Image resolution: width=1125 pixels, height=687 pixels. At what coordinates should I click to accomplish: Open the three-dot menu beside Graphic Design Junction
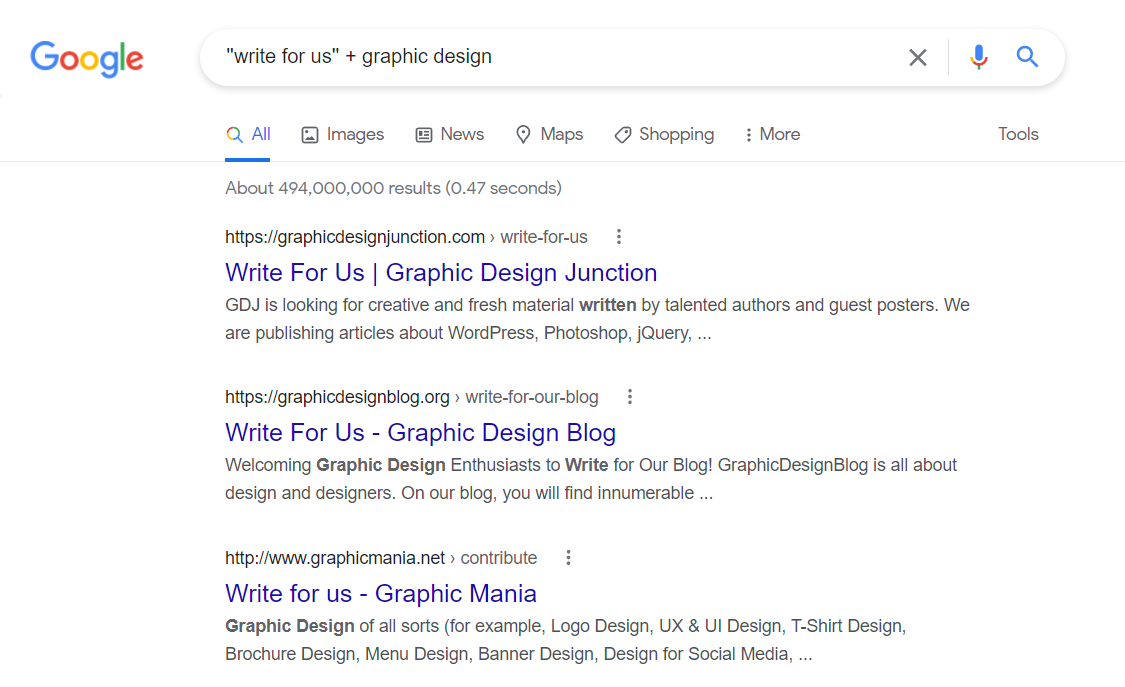pos(619,236)
